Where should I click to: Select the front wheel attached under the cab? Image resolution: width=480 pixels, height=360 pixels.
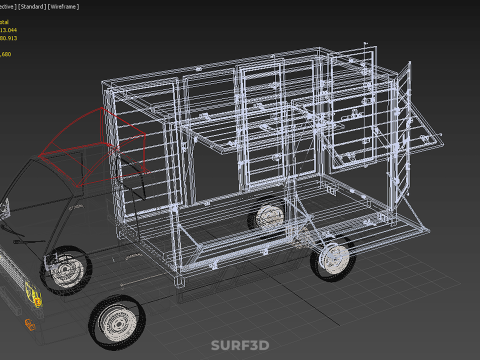pos(66,270)
